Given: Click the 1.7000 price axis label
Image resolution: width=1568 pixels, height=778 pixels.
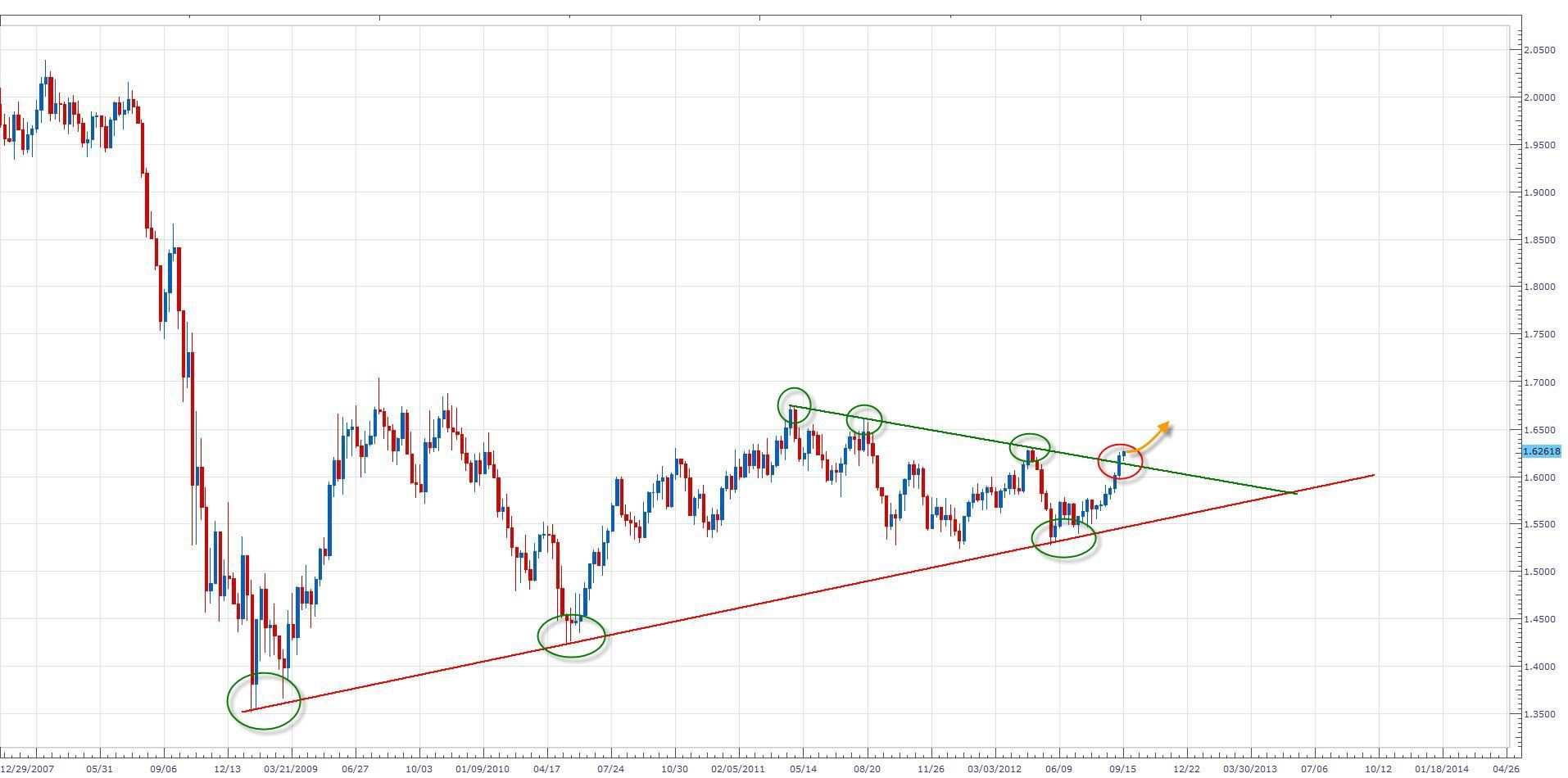Looking at the screenshot, I should [x=1539, y=382].
